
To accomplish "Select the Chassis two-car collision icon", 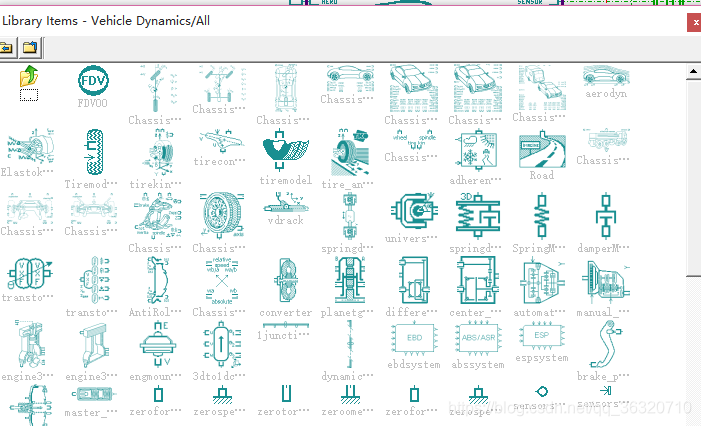I will tap(542, 87).
